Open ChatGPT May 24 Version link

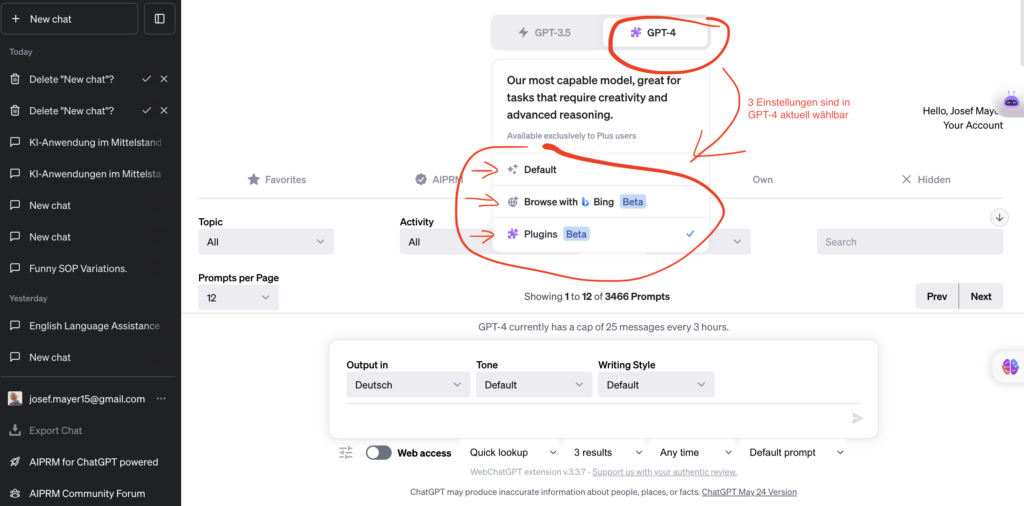click(749, 492)
